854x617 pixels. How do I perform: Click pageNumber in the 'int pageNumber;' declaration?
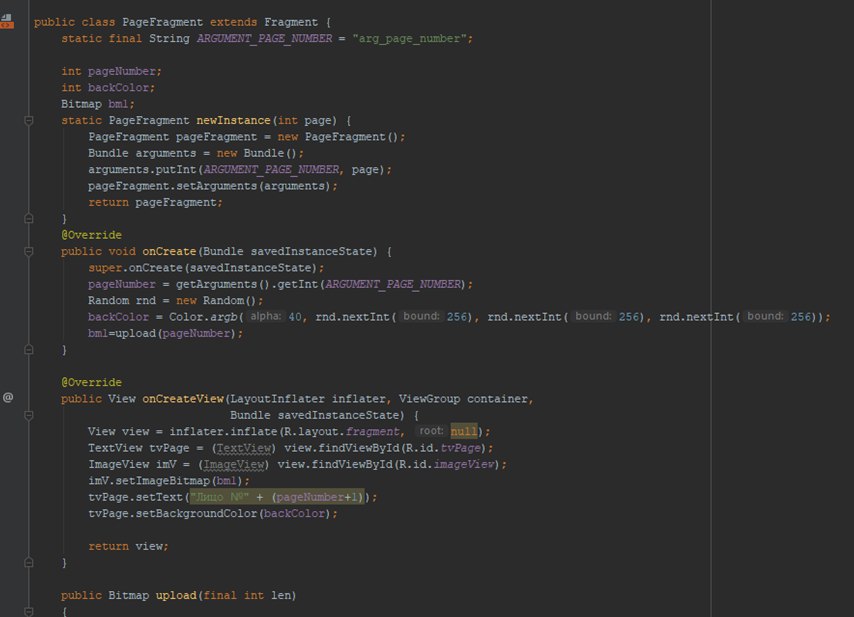pos(122,71)
